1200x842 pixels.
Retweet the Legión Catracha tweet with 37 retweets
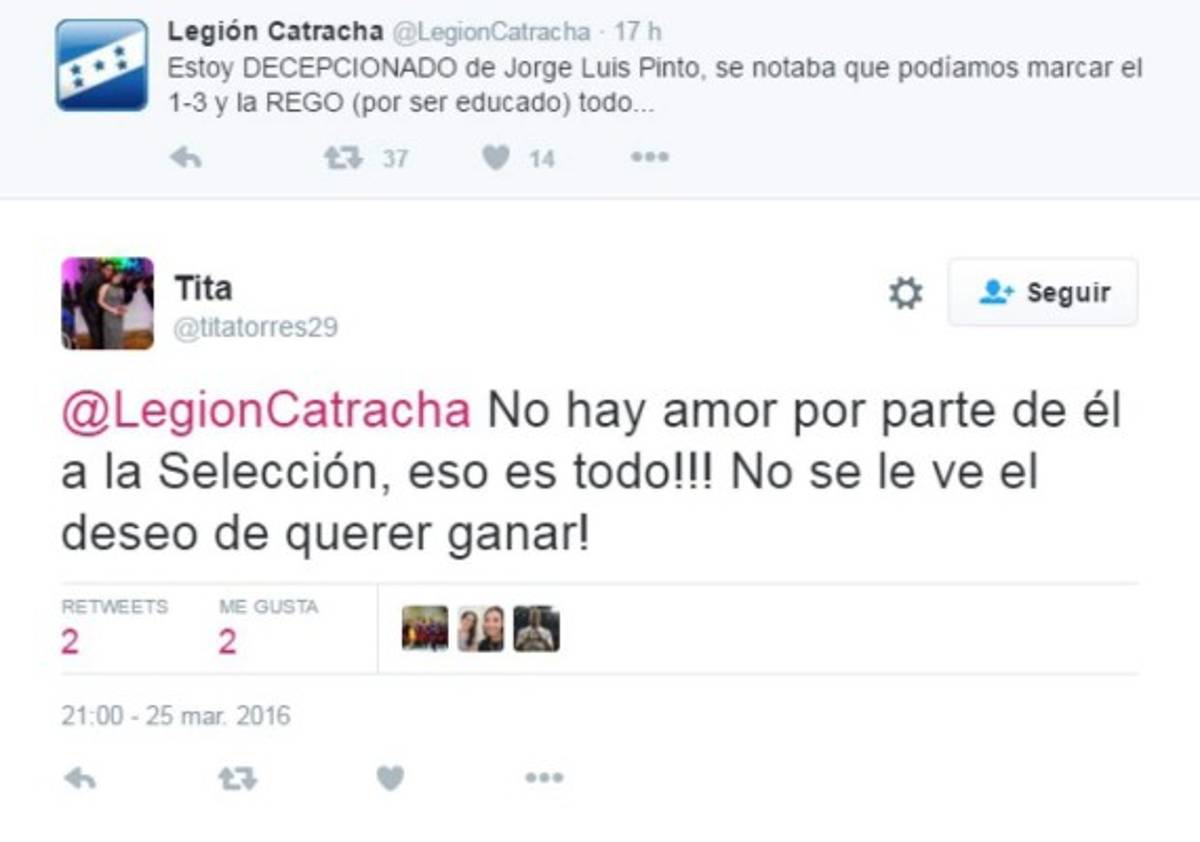click(343, 157)
